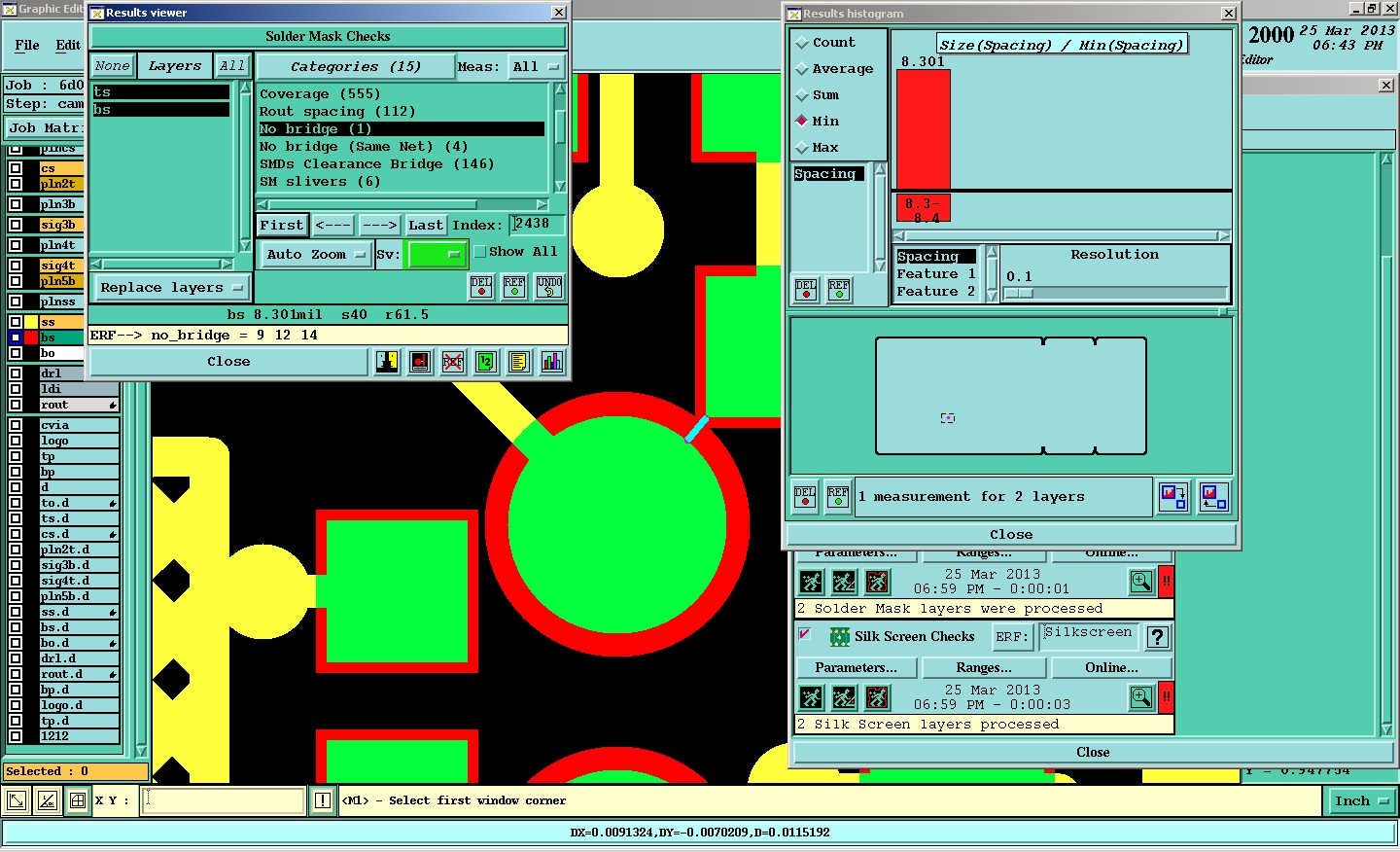Screen dimensions: 1400x852
Task: Click second run icon in Silk Screen Checks
Action: [x=844, y=697]
